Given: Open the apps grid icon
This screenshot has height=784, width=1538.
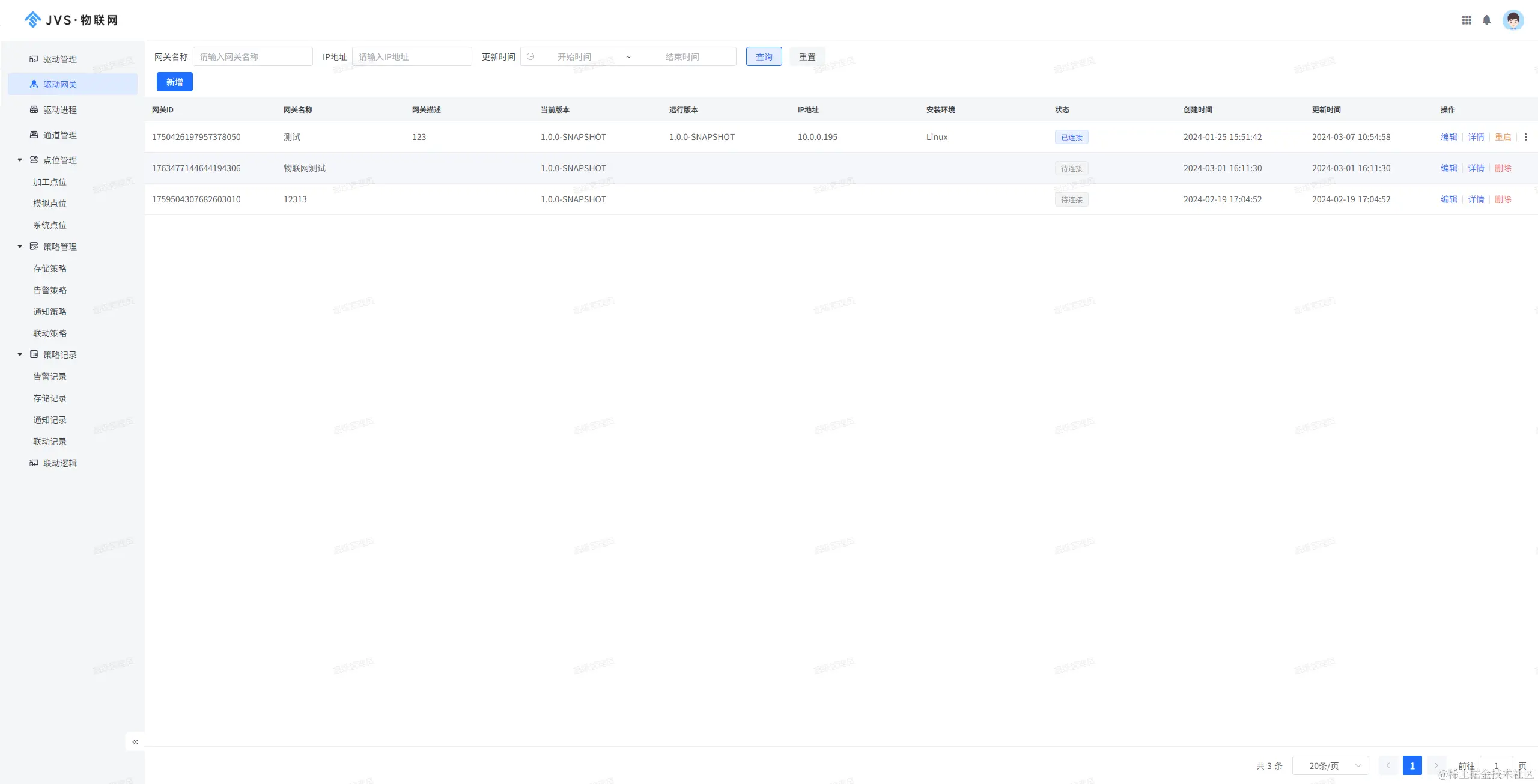Looking at the screenshot, I should point(1466,20).
